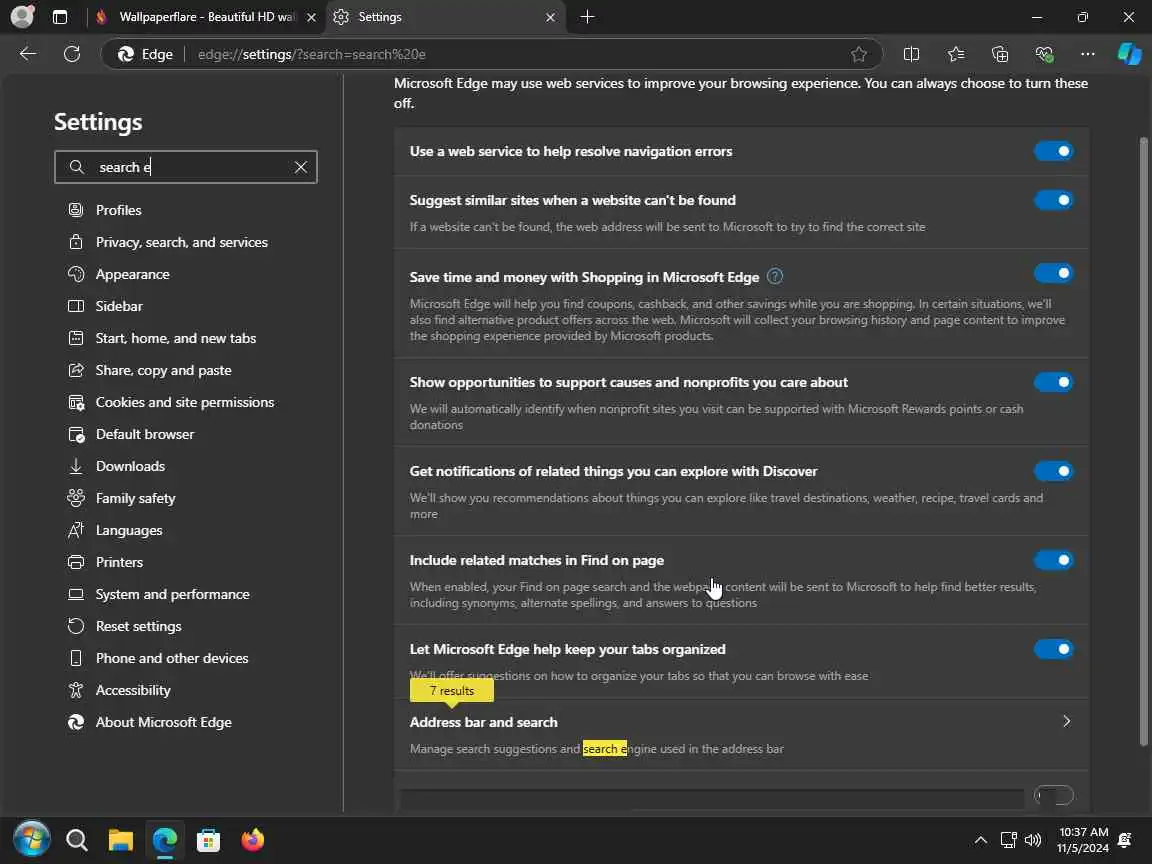Image resolution: width=1152 pixels, height=864 pixels.
Task: Toggle keep your tabs organized setting
Action: pyautogui.click(x=1054, y=649)
